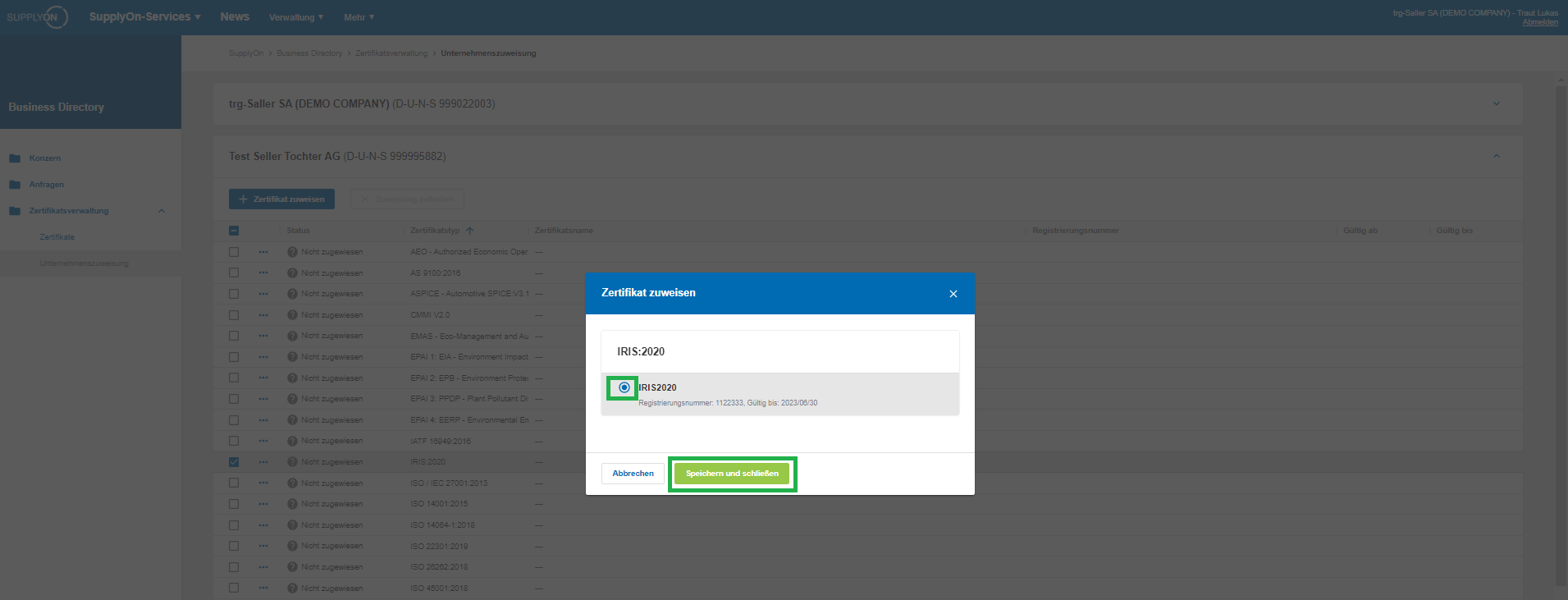The image size is (1568, 600).
Task: Click status question icon in ISO 26262:2018 row
Action: 292,567
